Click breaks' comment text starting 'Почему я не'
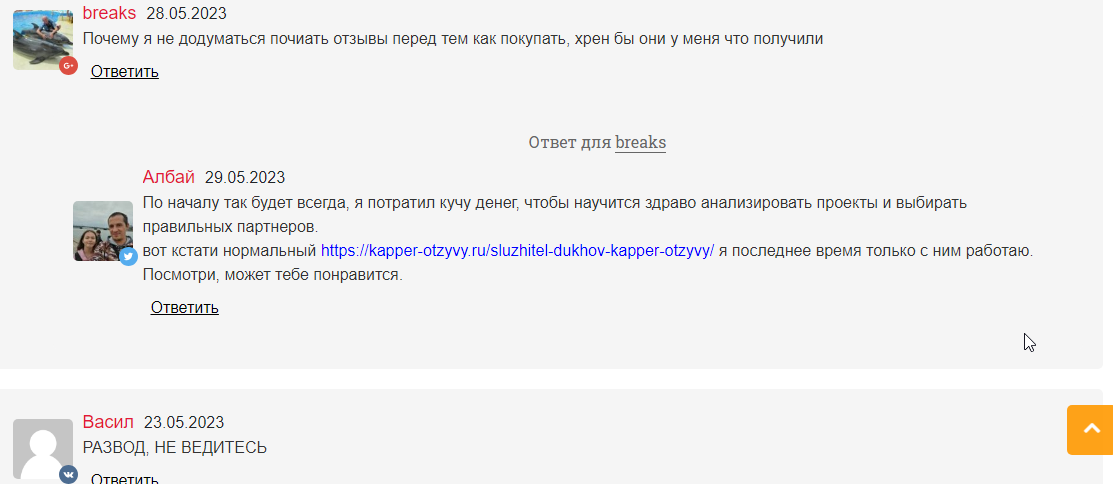 pos(453,39)
